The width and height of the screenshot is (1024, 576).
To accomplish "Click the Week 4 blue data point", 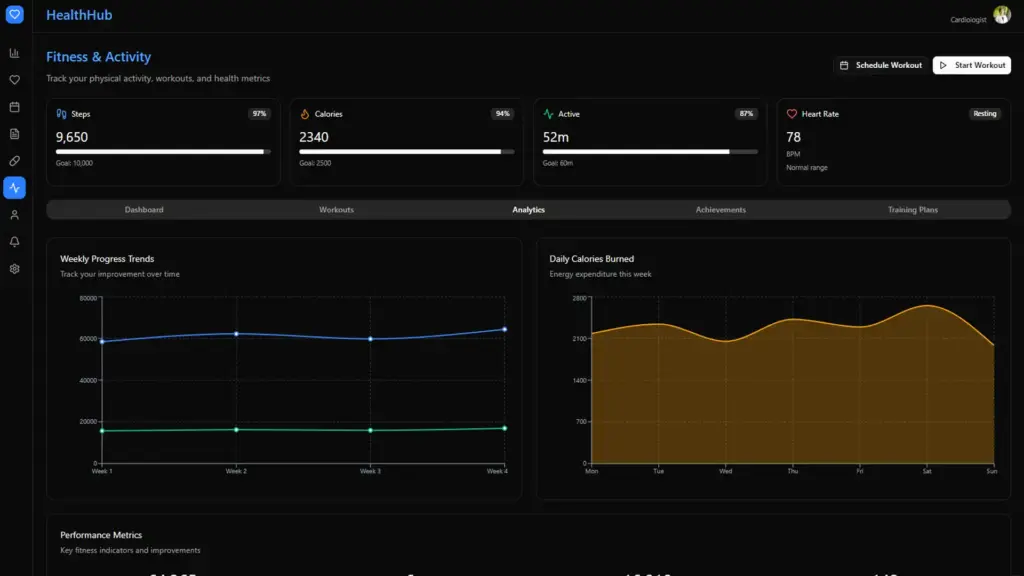I will coord(504,329).
